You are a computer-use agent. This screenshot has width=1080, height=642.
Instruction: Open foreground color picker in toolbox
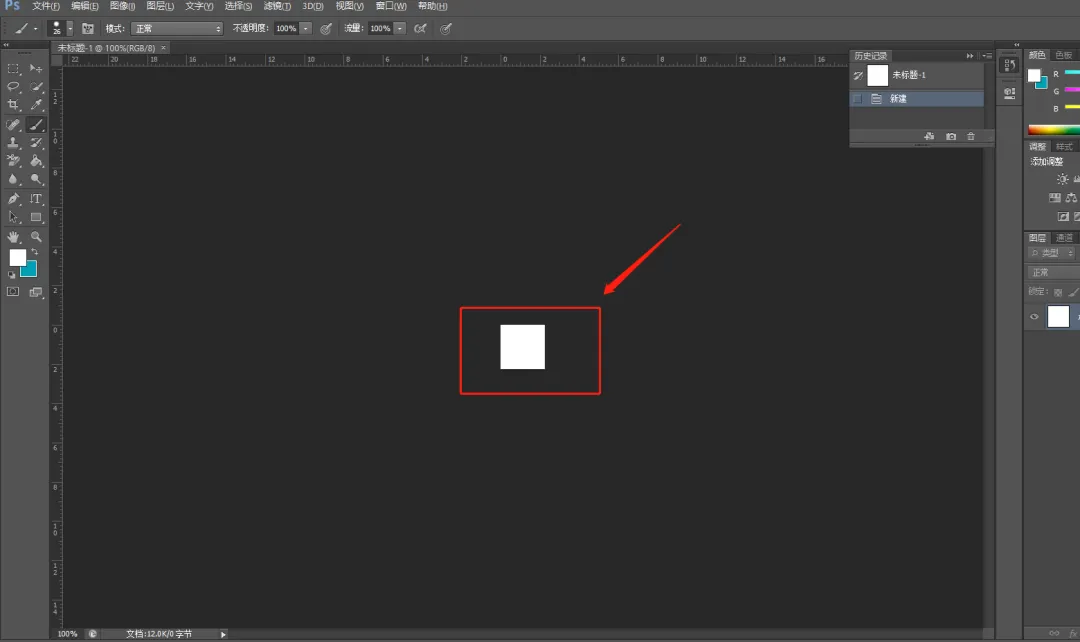point(17,258)
